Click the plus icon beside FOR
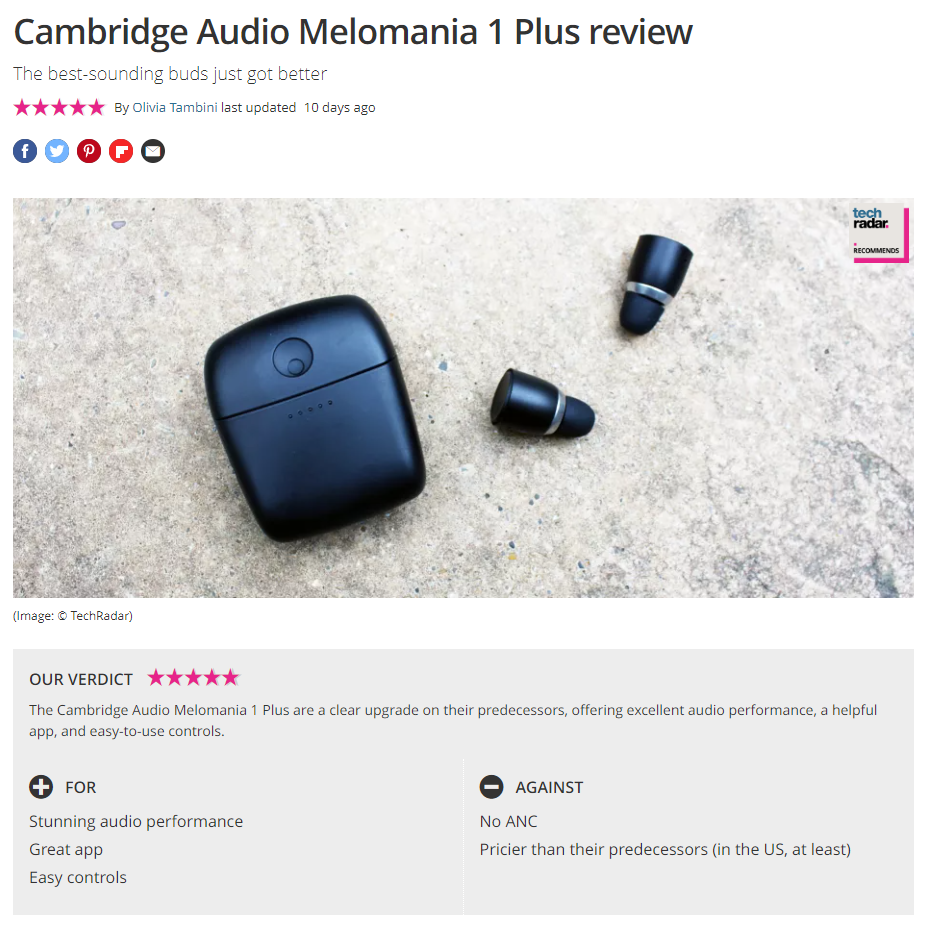 (x=41, y=787)
